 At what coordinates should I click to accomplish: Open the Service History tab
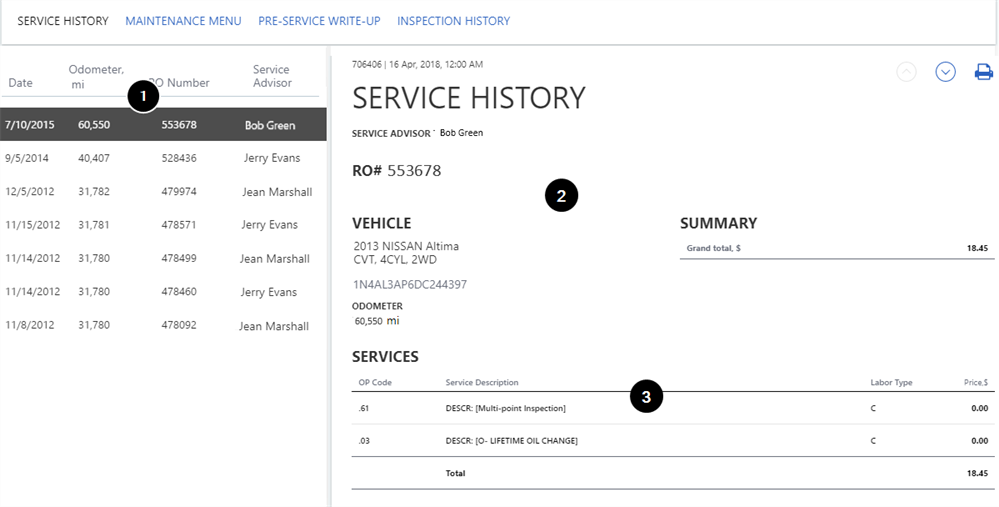tap(63, 21)
